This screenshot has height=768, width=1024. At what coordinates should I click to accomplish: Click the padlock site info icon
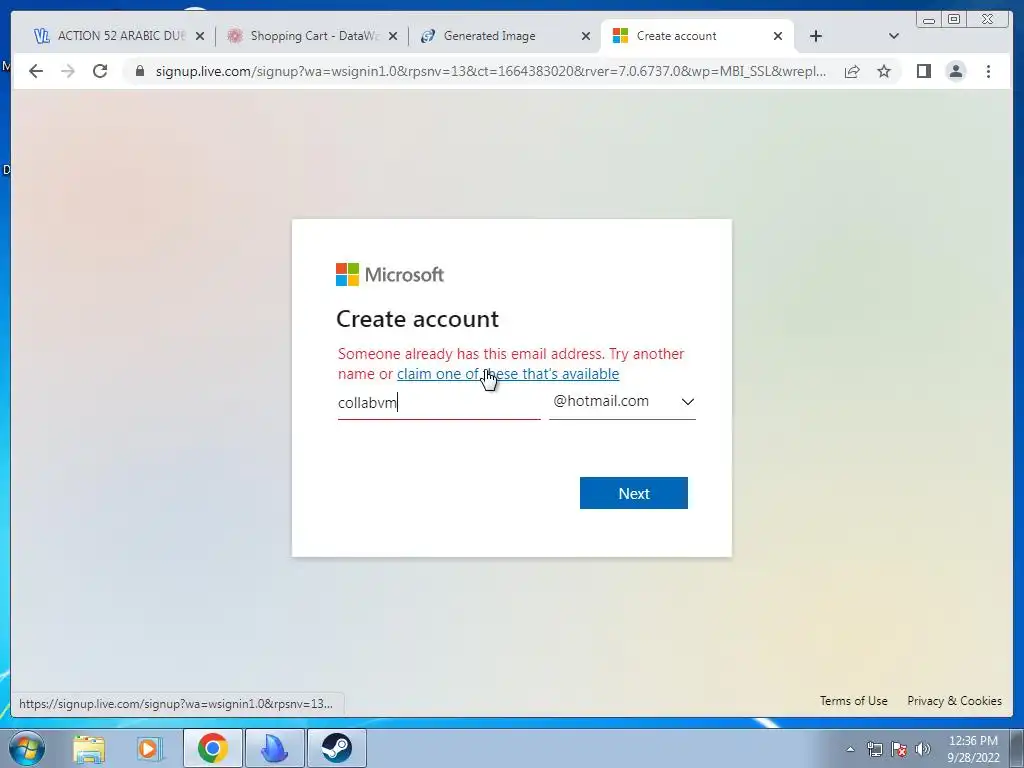(x=139, y=71)
